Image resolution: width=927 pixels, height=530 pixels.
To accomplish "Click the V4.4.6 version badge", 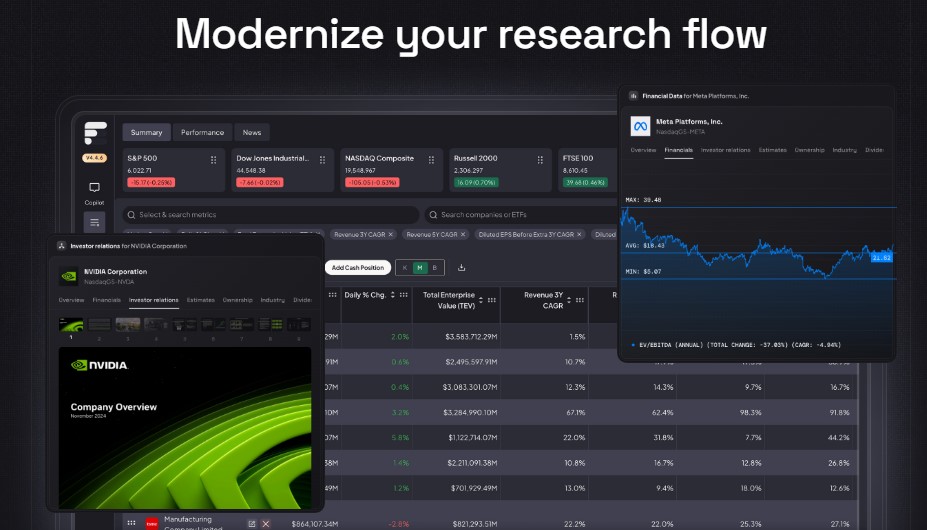I will tap(95, 158).
